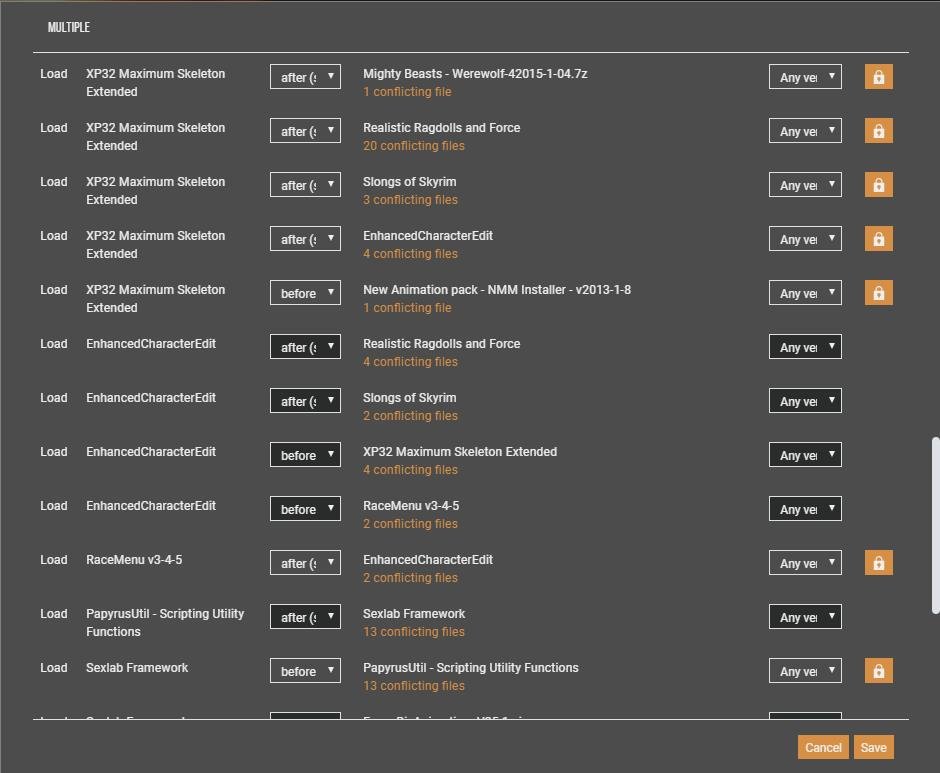
Task: View 2 conflicting files for RaceMenu after EnhancedCharacterEdit
Action: [410, 578]
